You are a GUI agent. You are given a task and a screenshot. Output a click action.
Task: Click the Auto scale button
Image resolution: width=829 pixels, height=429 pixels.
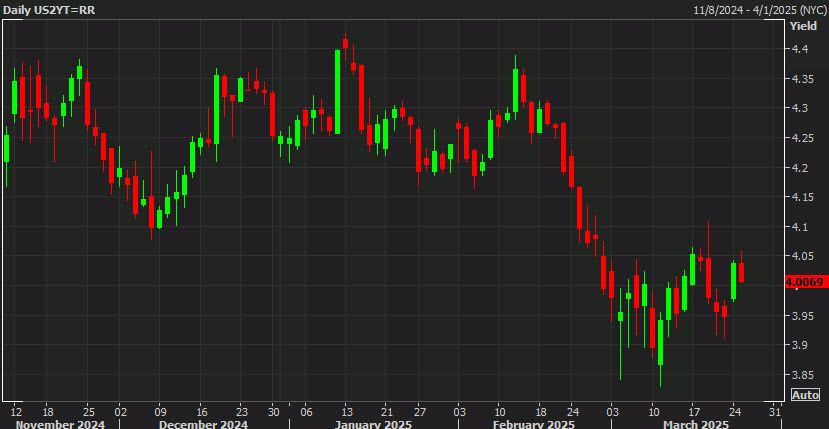[806, 394]
